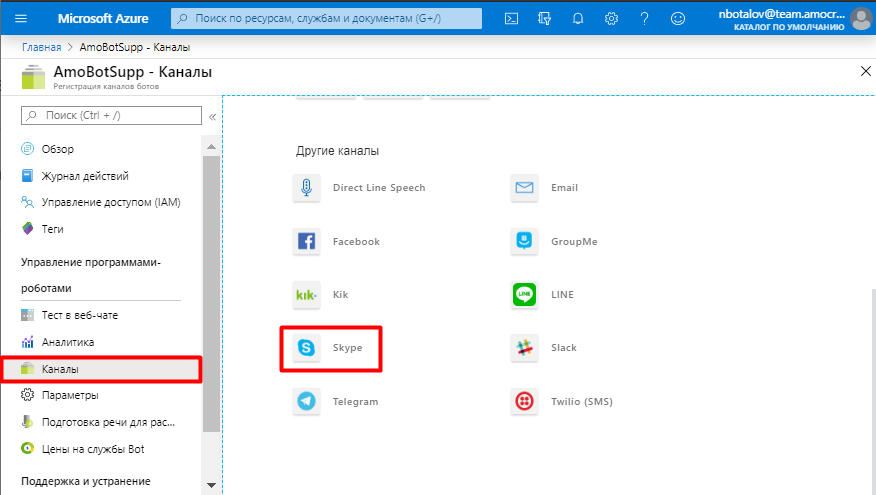Open the directory and subscription filter icon
The image size is (876, 495).
pos(544,18)
